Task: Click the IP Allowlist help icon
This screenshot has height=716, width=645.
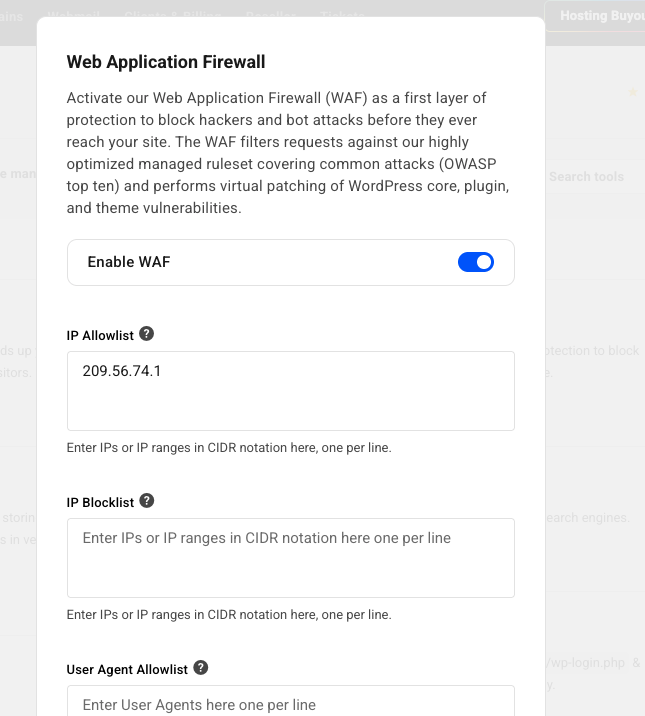Action: [x=147, y=334]
